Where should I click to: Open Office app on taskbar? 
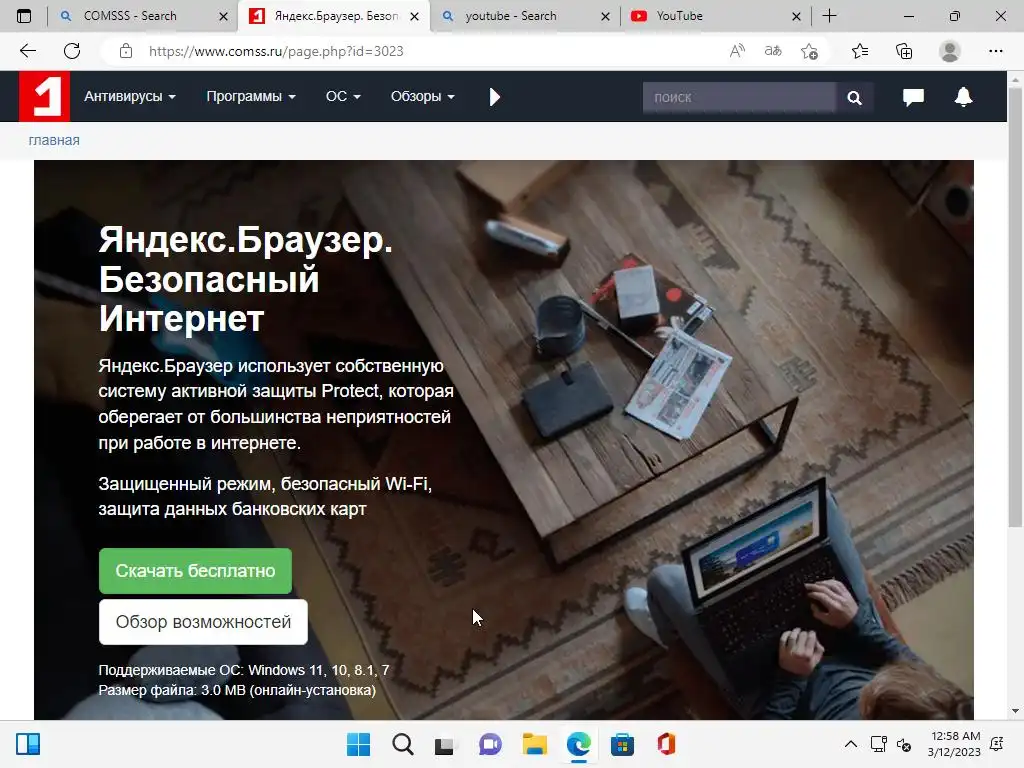click(666, 744)
